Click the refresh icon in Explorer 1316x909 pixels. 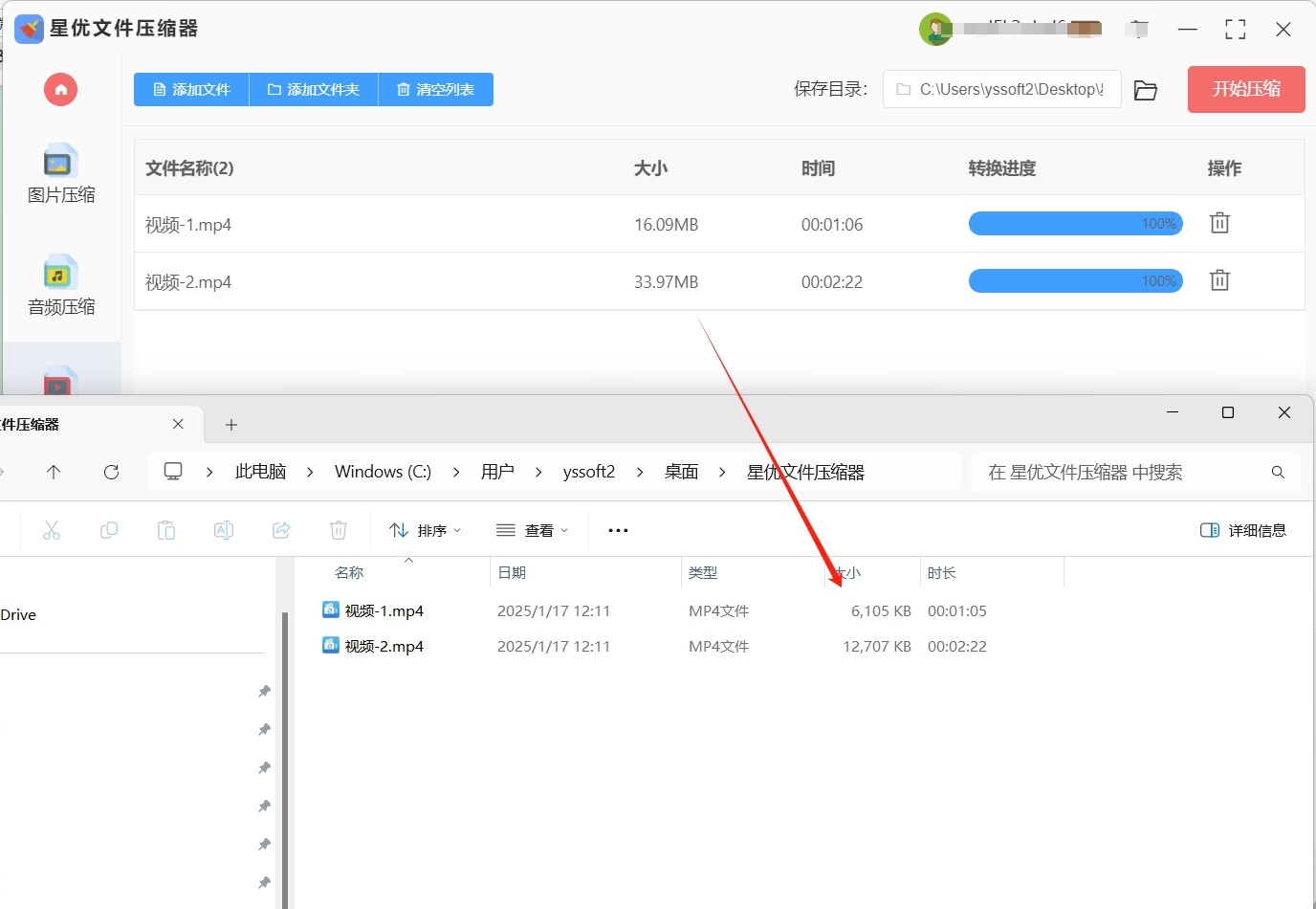(x=111, y=472)
